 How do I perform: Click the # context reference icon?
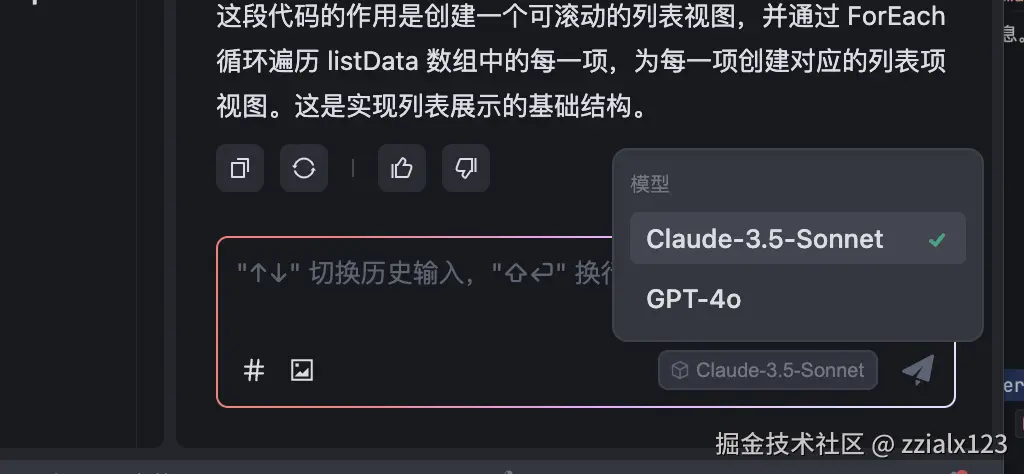click(x=253, y=370)
